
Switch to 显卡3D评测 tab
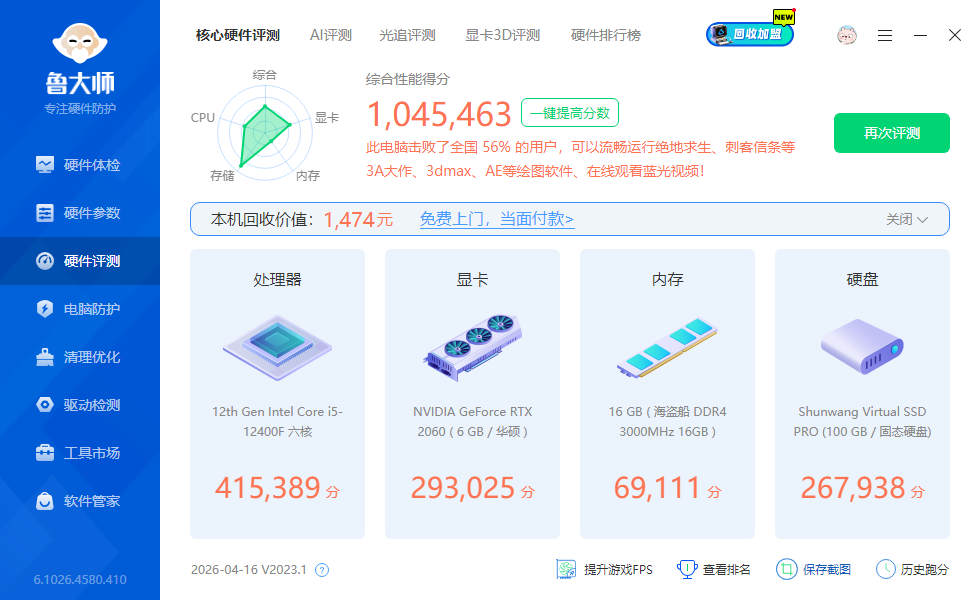click(502, 35)
